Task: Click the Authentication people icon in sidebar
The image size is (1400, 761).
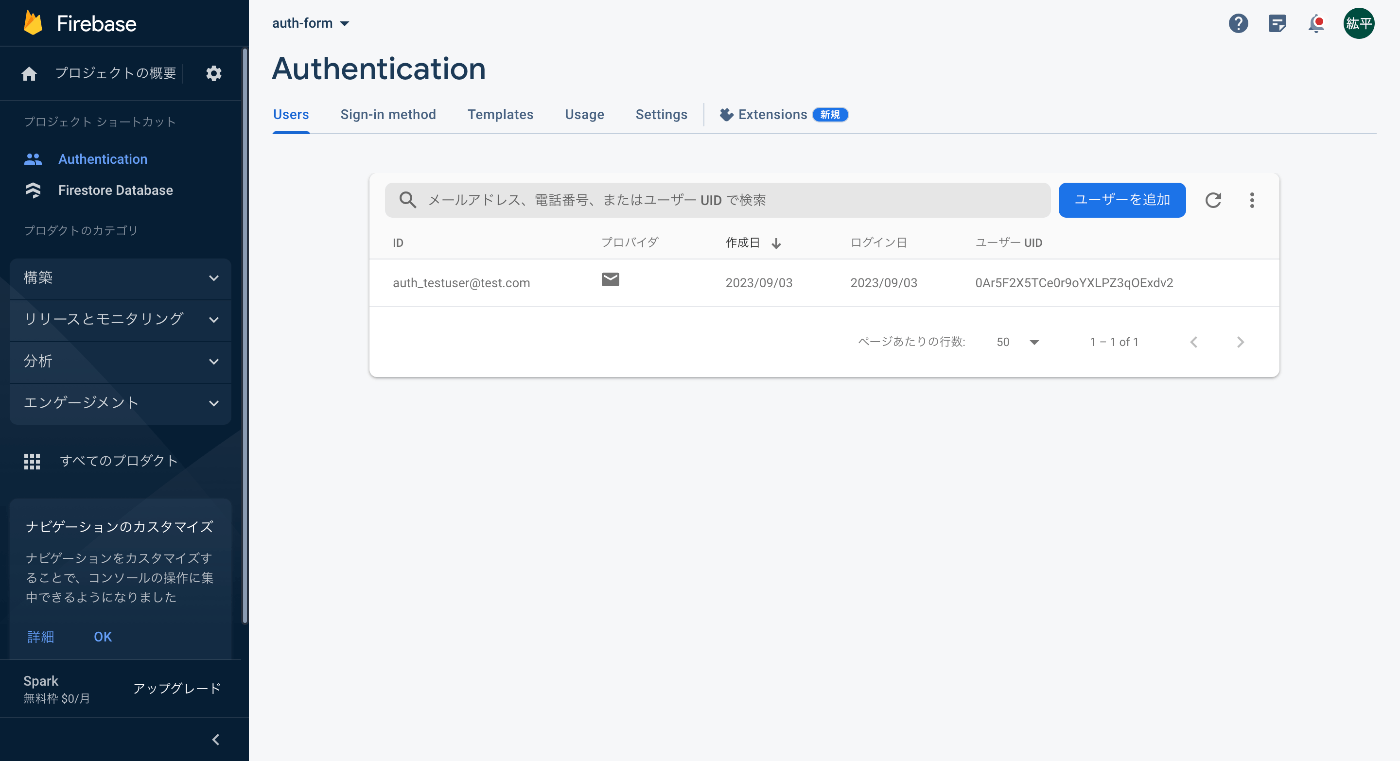Action: click(x=33, y=159)
